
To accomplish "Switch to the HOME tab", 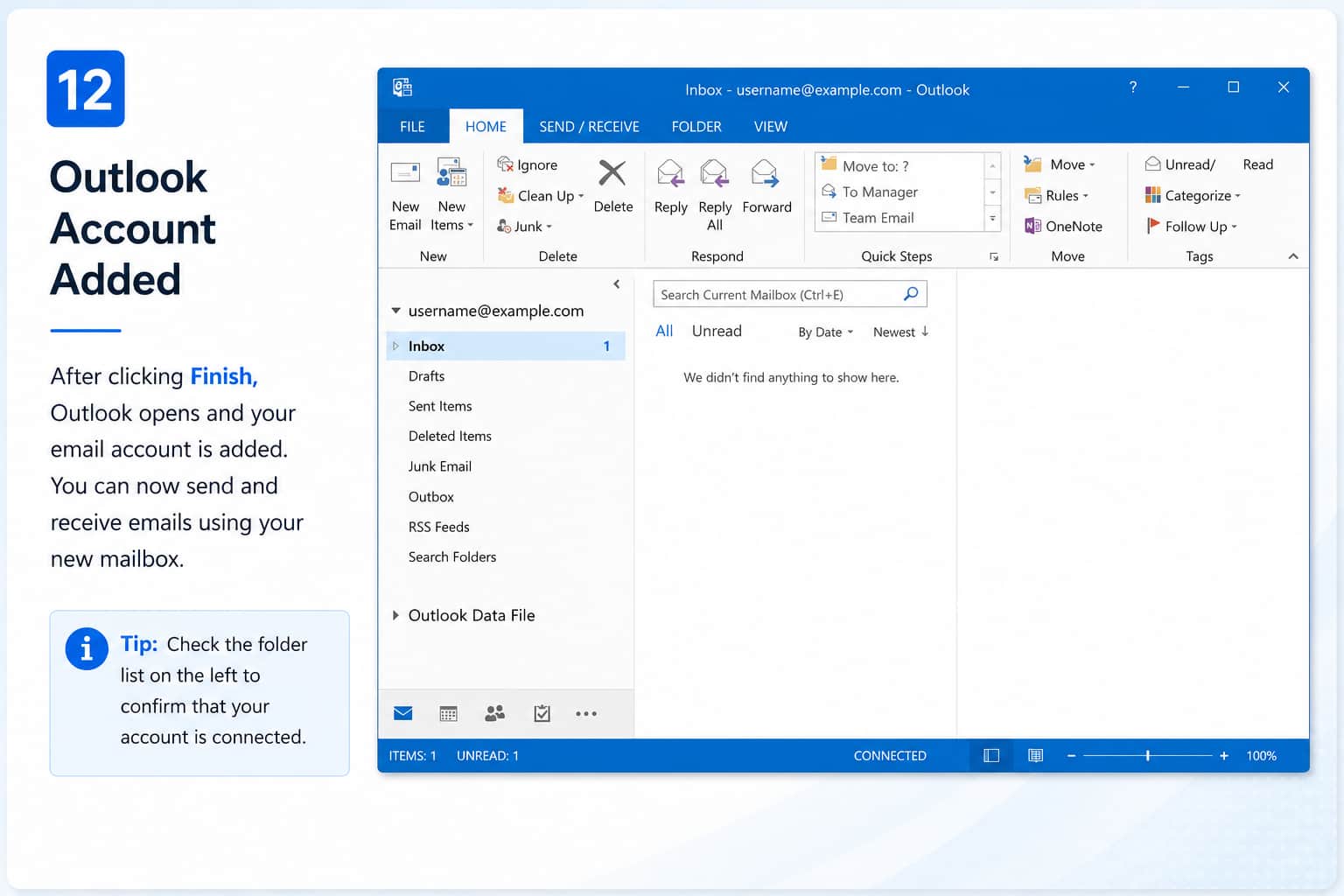I will pyautogui.click(x=486, y=126).
